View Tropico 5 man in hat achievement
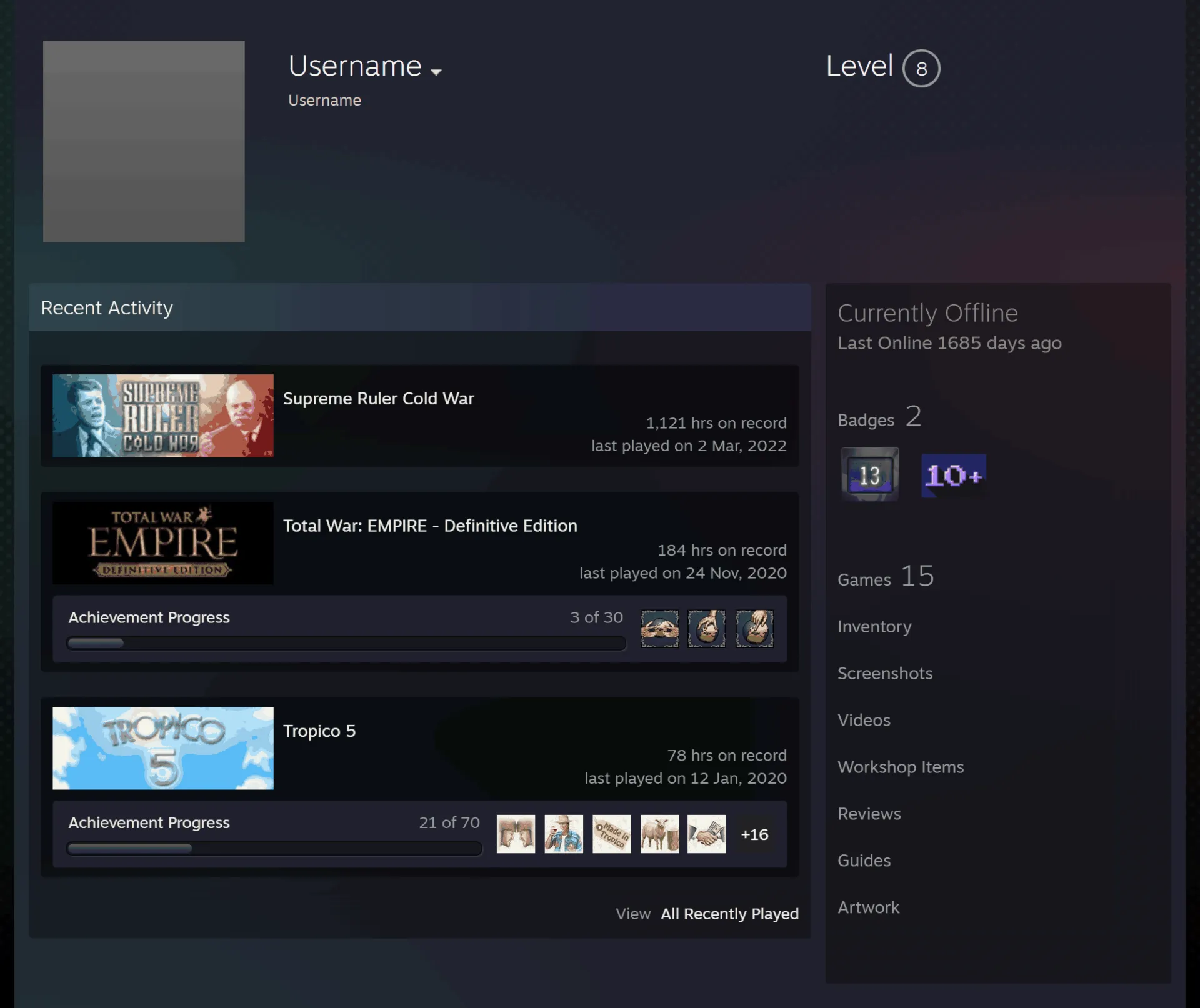 pyautogui.click(x=564, y=834)
